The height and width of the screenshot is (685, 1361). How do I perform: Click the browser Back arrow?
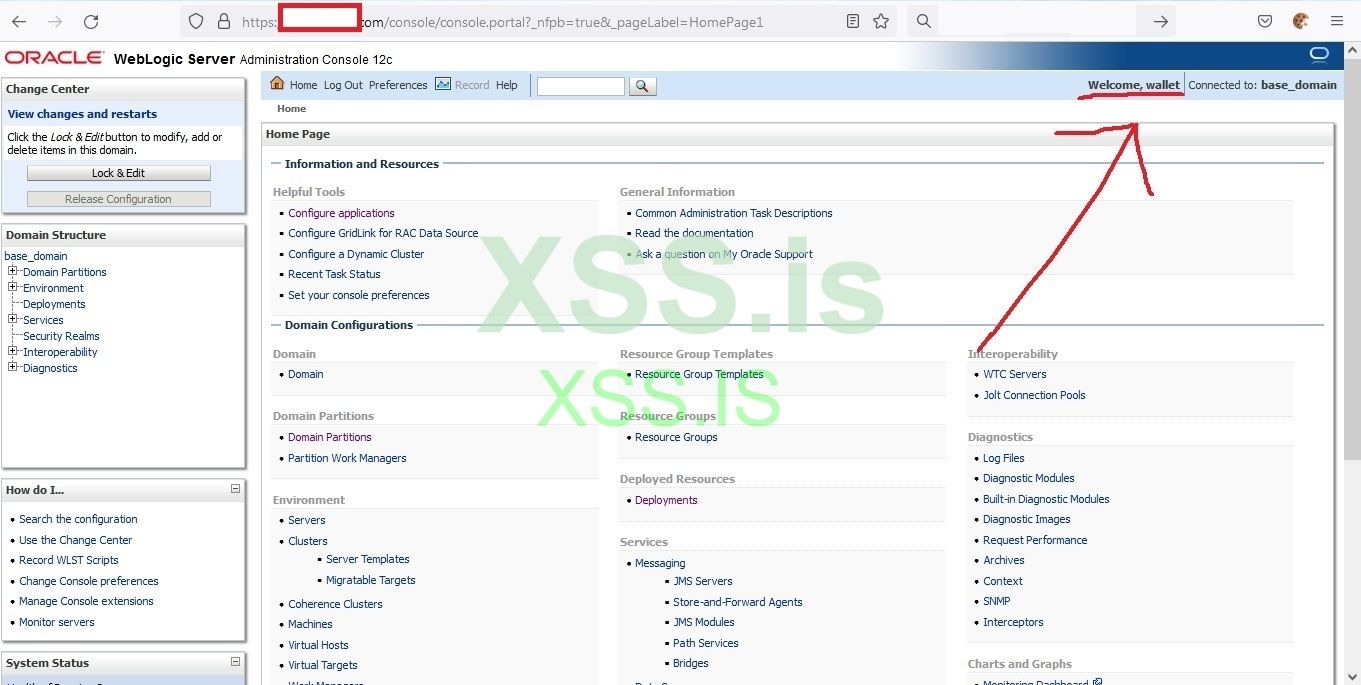pos(20,21)
